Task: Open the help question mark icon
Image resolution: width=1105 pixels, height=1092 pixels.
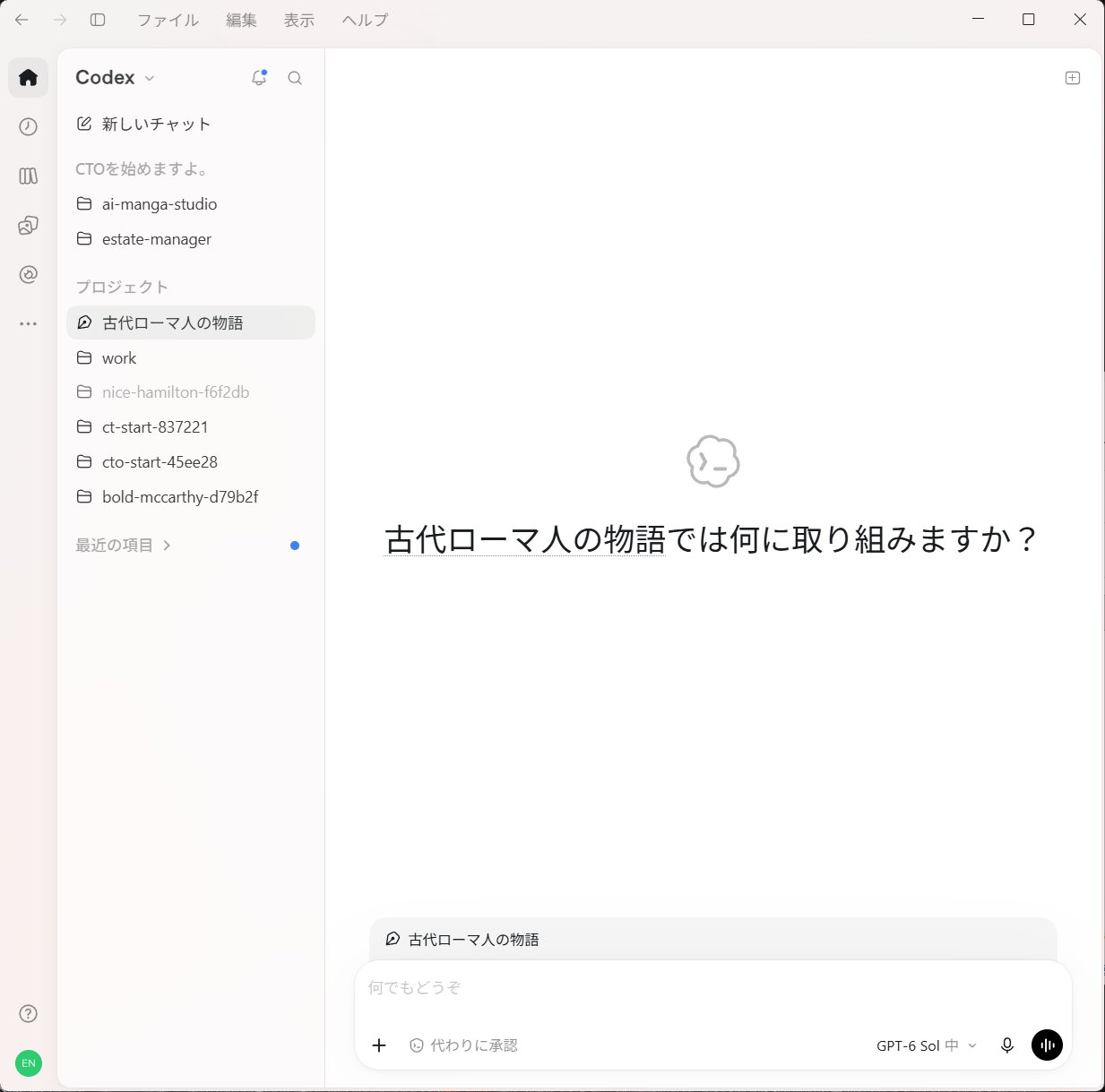Action: (29, 1013)
